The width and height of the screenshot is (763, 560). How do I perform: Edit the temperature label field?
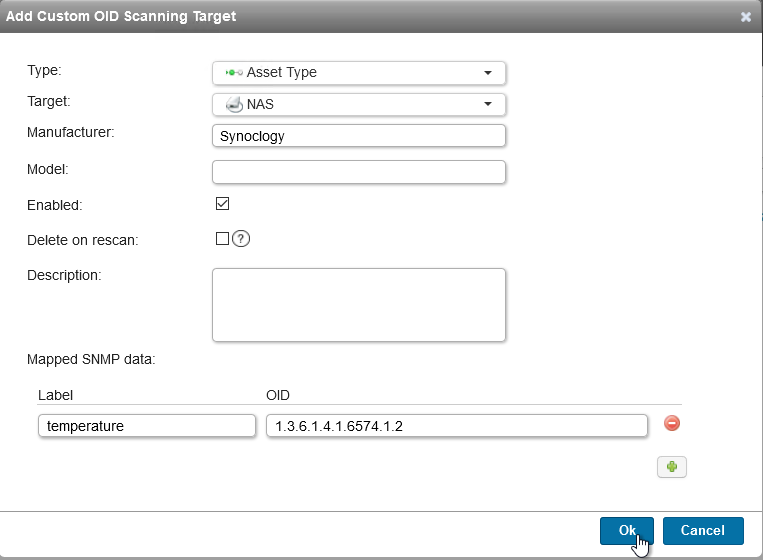(x=147, y=426)
